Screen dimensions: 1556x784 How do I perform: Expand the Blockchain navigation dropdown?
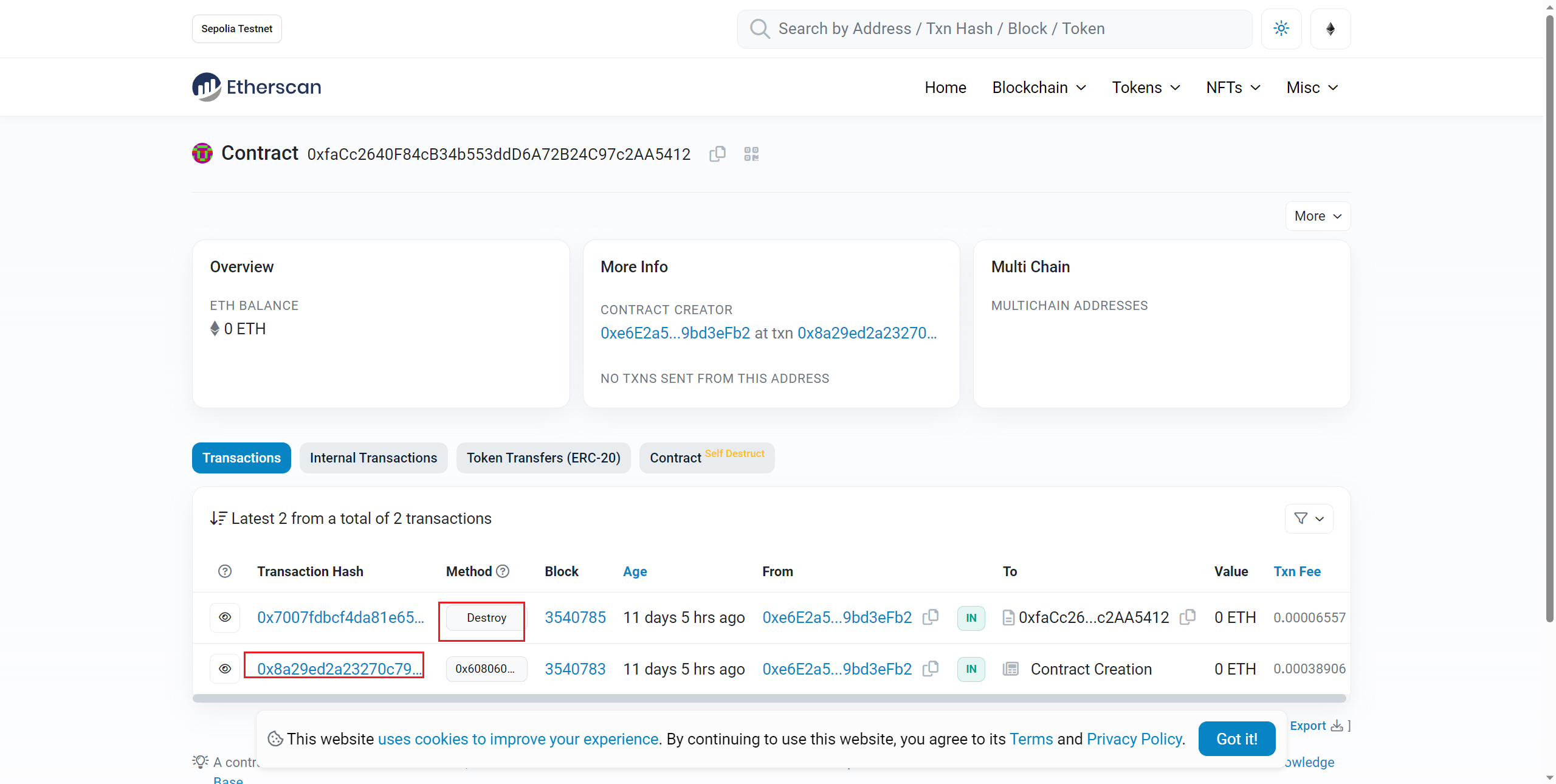tap(1039, 88)
